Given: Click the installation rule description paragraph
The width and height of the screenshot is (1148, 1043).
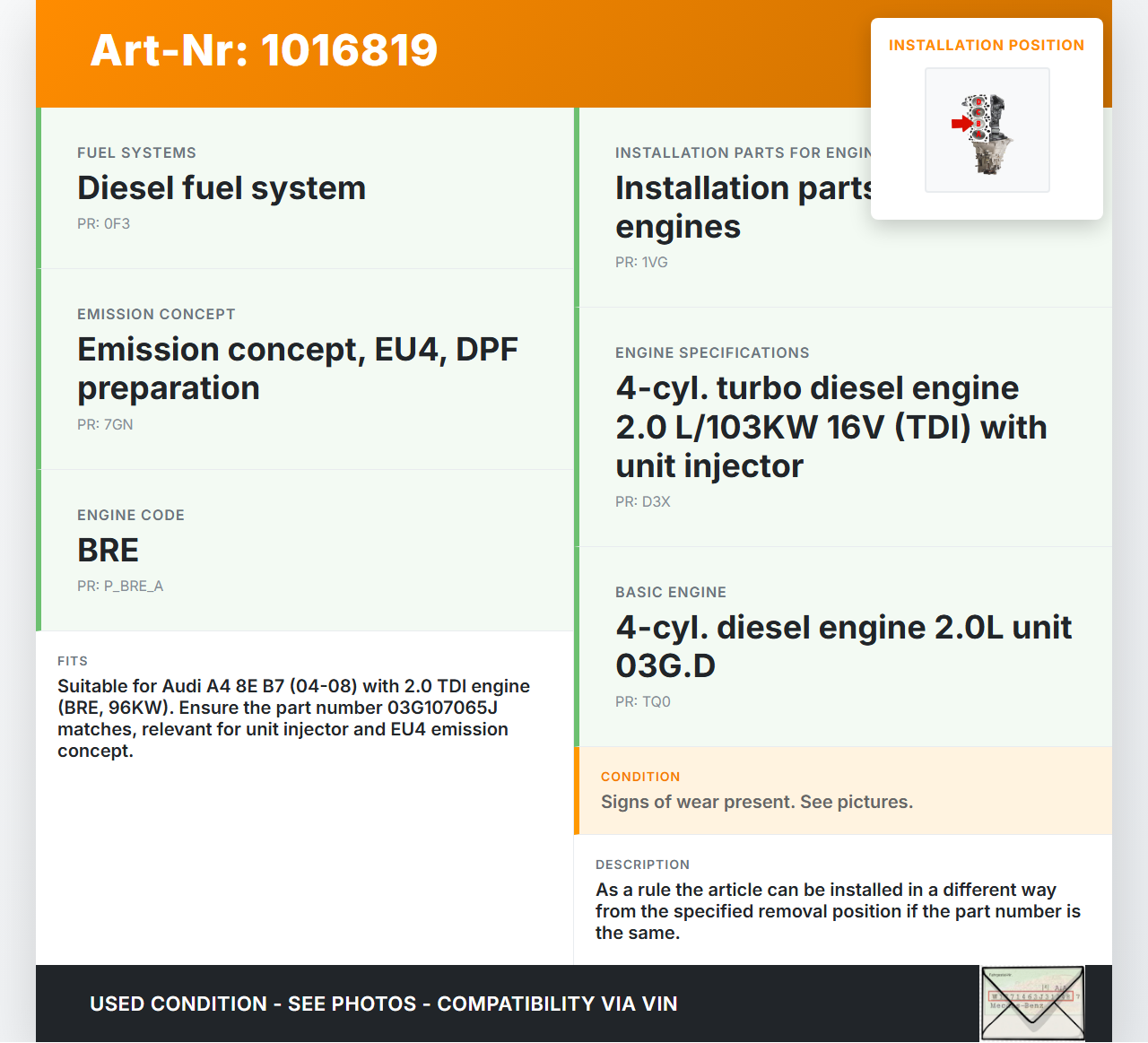Looking at the screenshot, I should tap(839, 912).
